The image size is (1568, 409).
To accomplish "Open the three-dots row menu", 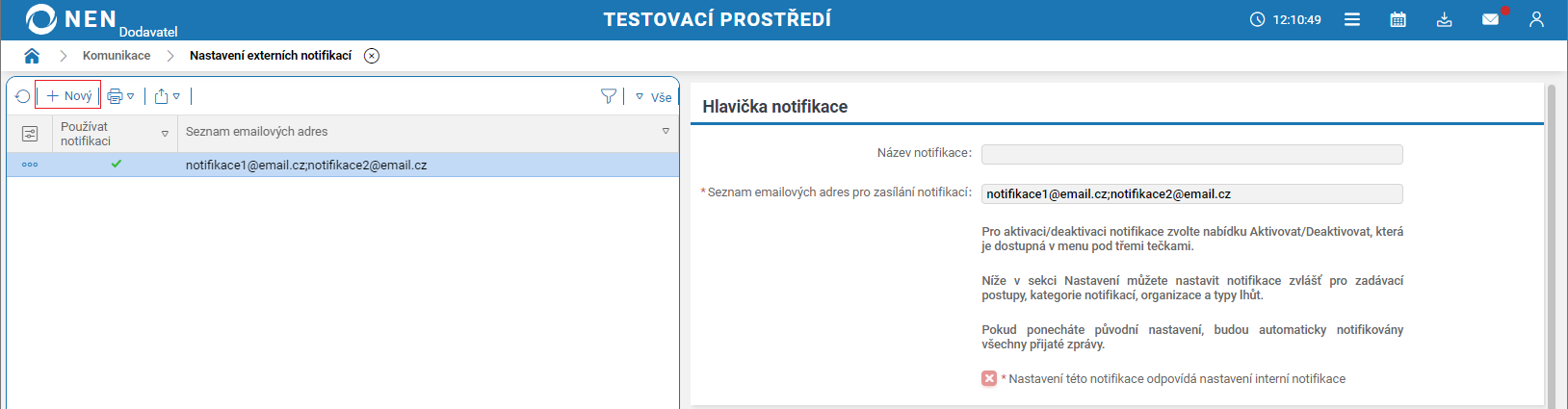I will 30,165.
